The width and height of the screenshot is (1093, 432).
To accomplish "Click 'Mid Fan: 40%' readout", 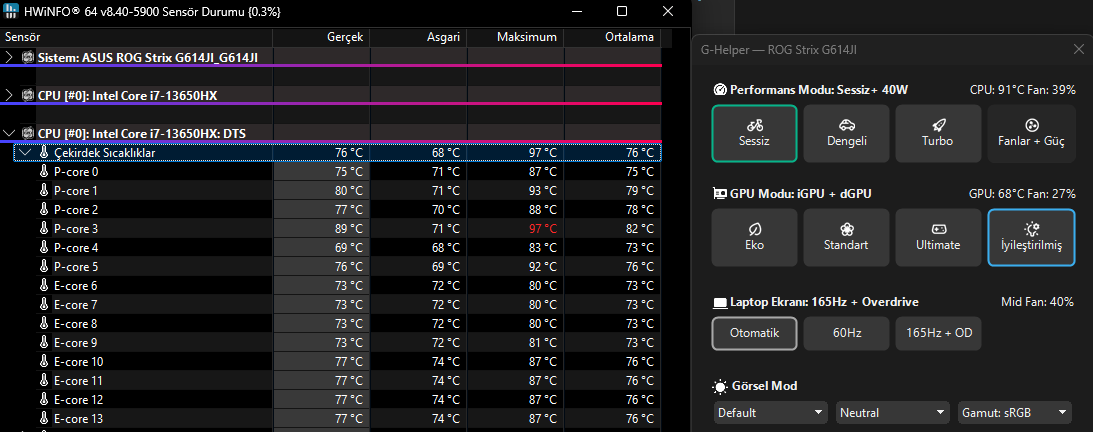I will pos(1037,302).
